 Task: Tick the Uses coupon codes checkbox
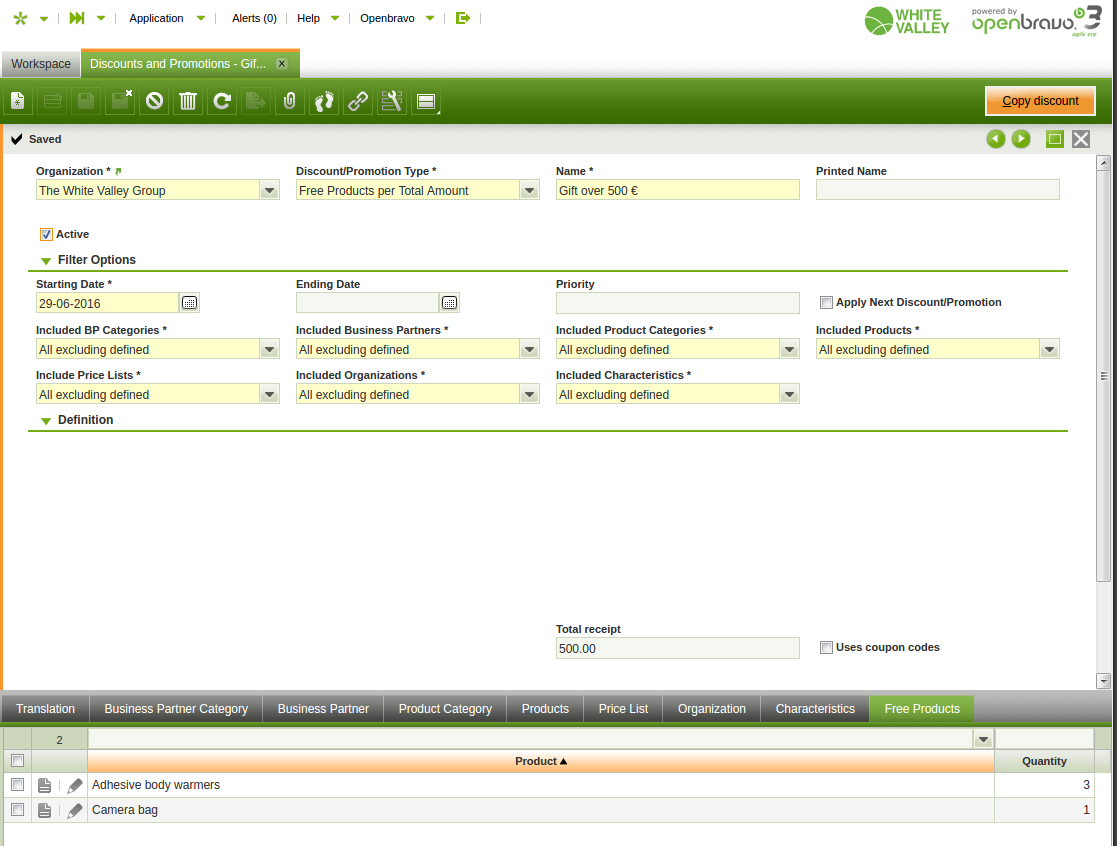coord(826,648)
